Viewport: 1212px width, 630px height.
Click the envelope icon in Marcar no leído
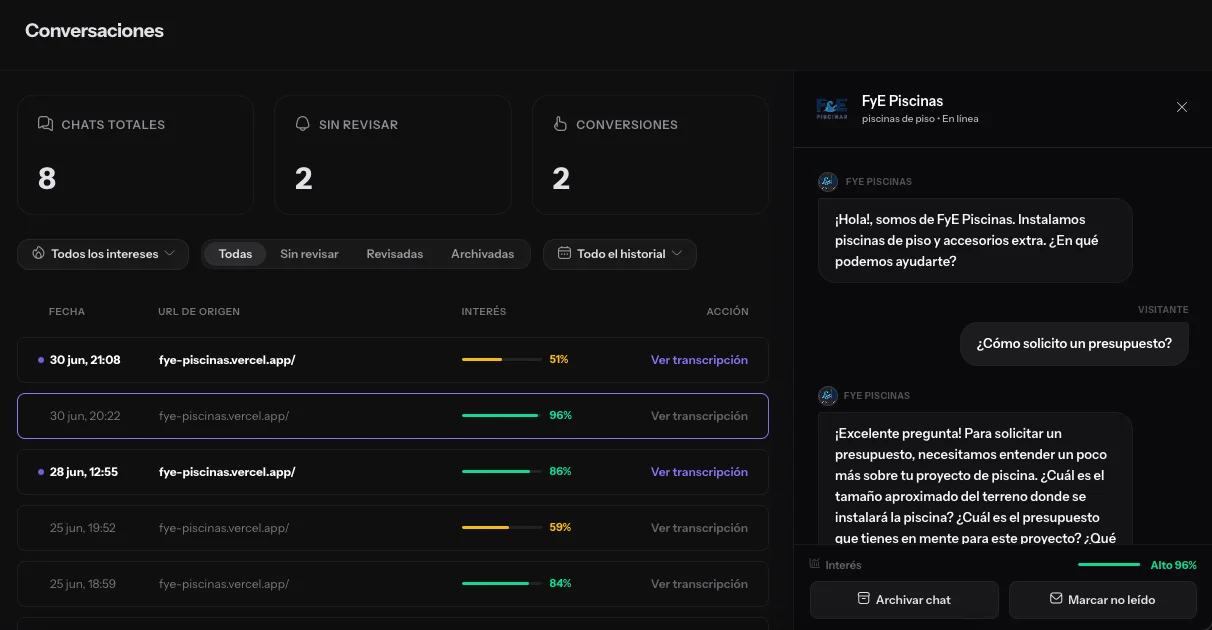[x=1056, y=599]
